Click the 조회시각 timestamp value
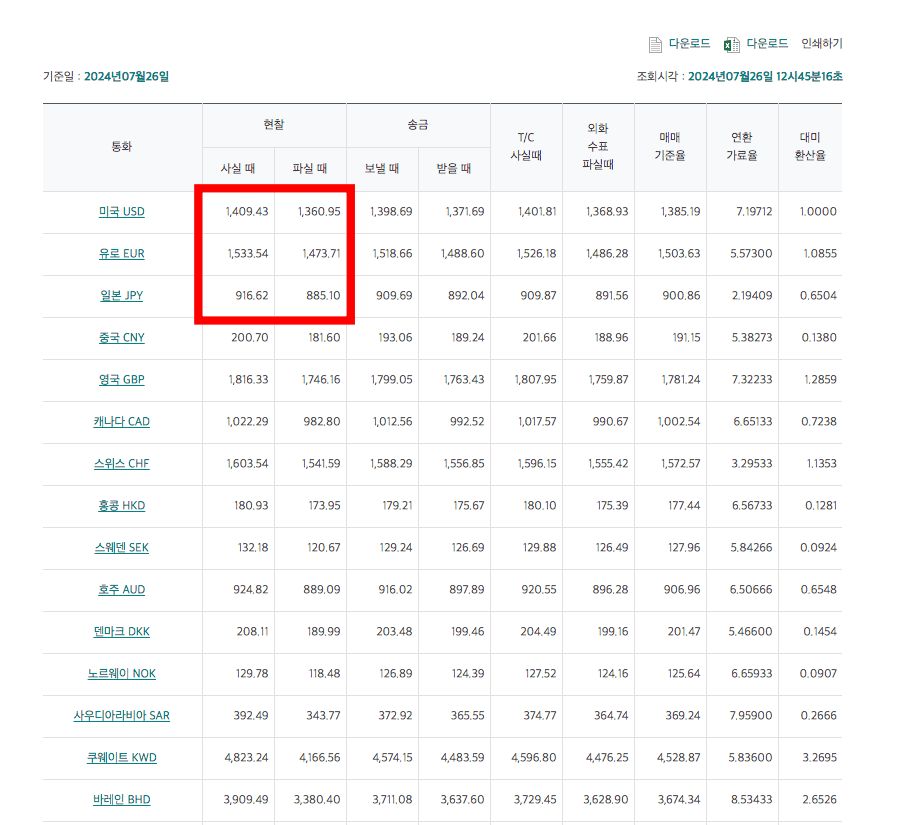Viewport: 897px width, 825px height. click(x=765, y=77)
